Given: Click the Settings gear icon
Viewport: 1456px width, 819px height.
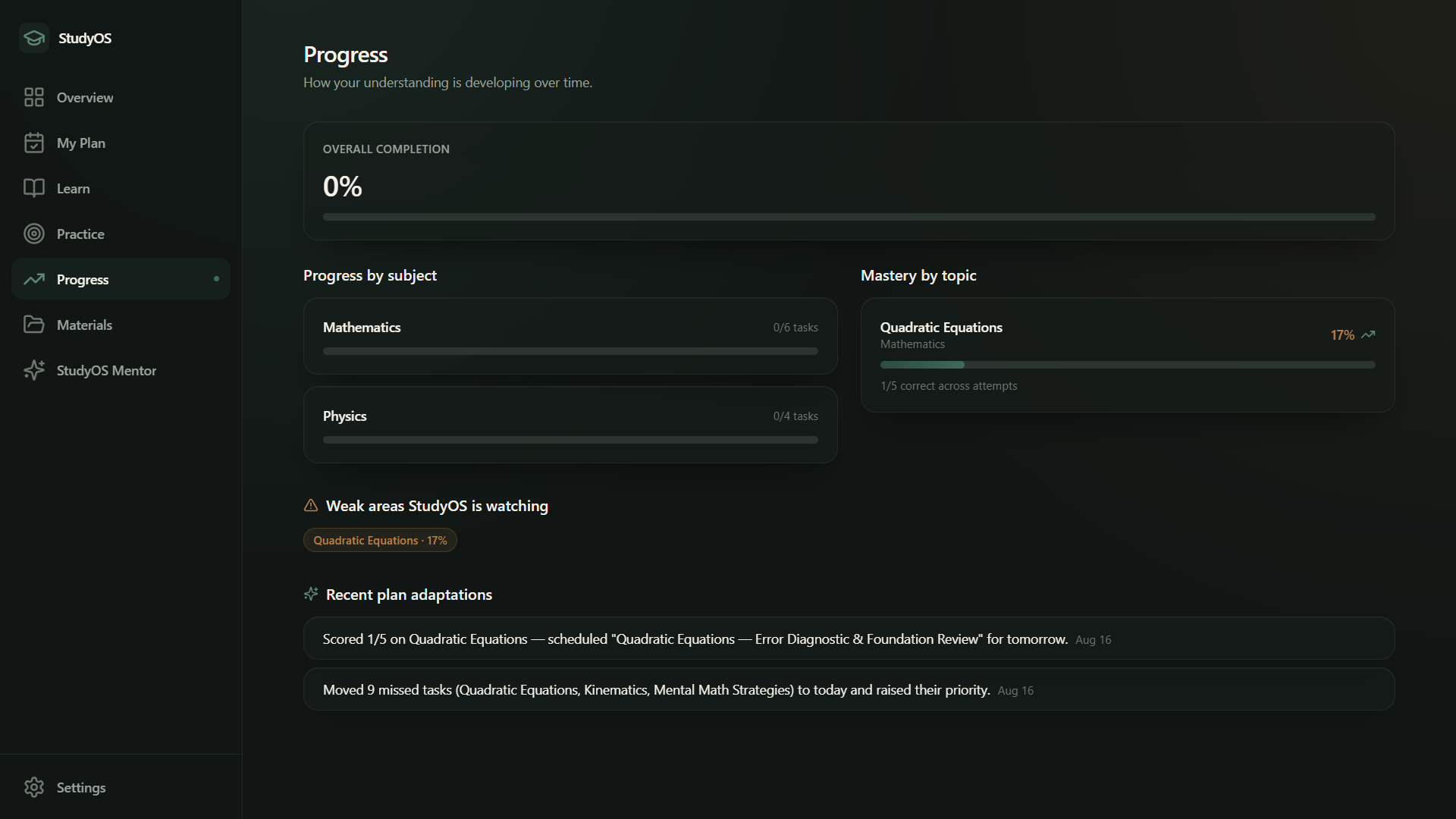Looking at the screenshot, I should point(34,787).
